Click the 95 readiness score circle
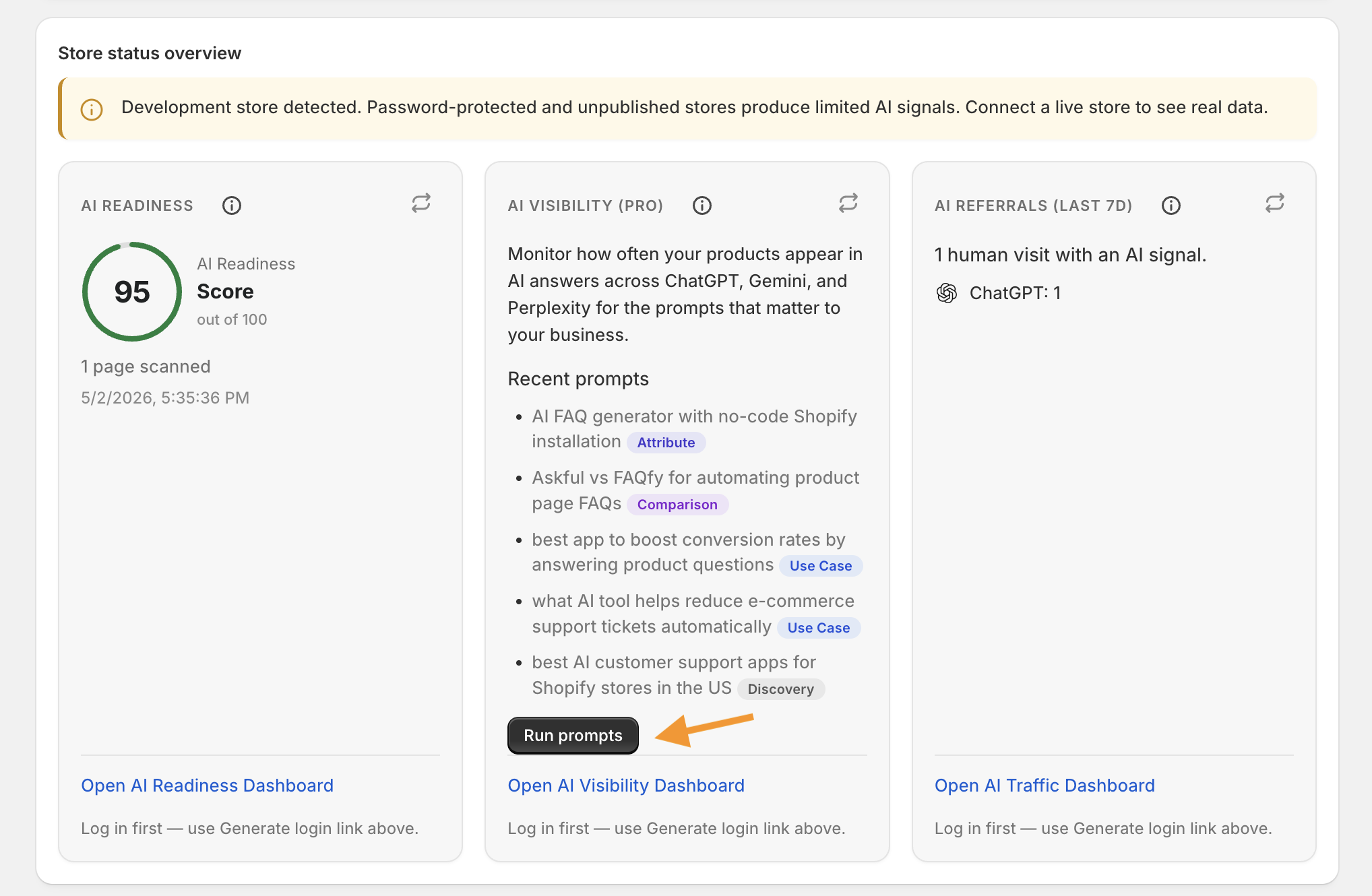The height and width of the screenshot is (896, 1372). tap(132, 292)
